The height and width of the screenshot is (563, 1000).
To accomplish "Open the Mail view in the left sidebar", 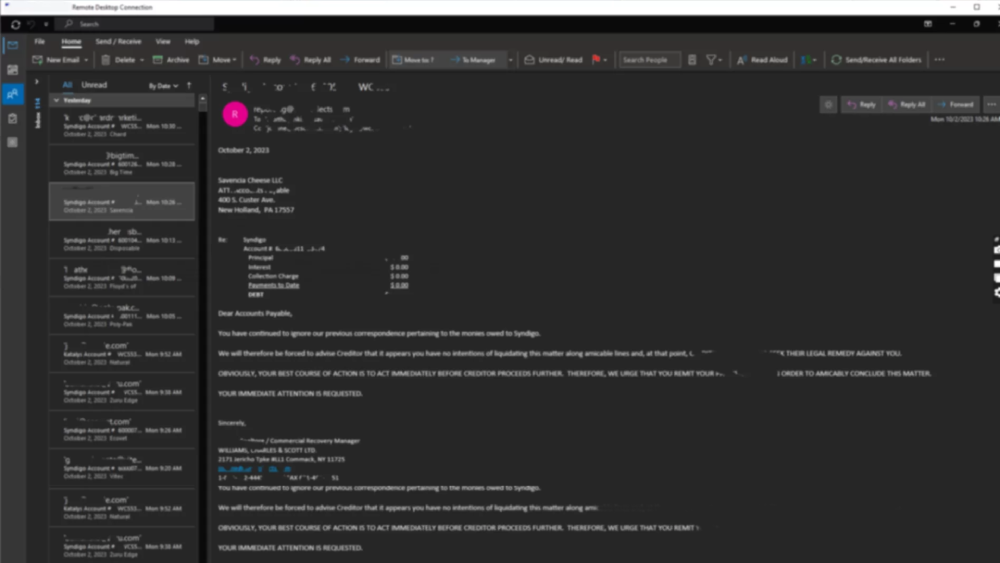I will 12,46.
